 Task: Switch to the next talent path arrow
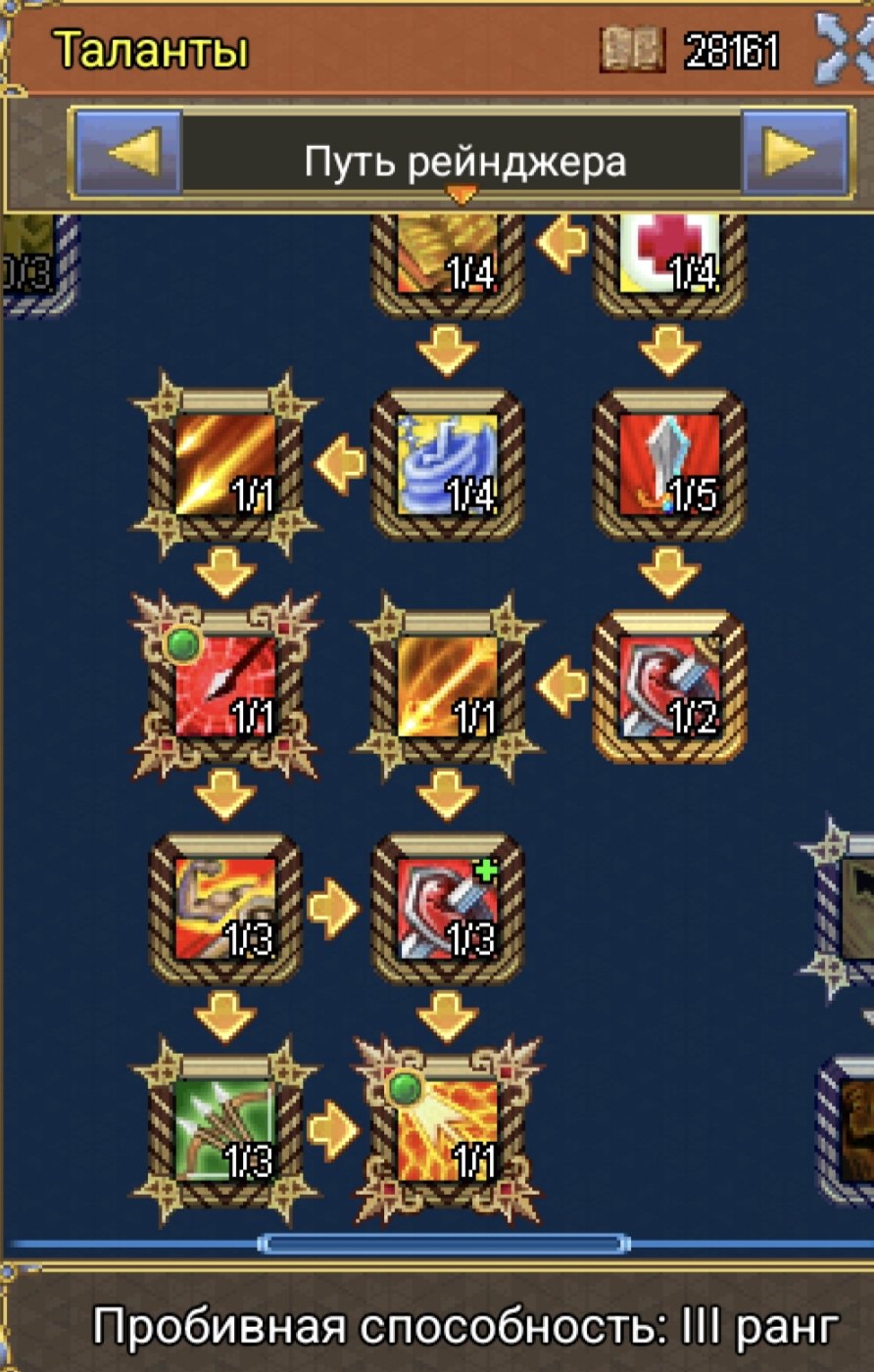click(x=794, y=155)
